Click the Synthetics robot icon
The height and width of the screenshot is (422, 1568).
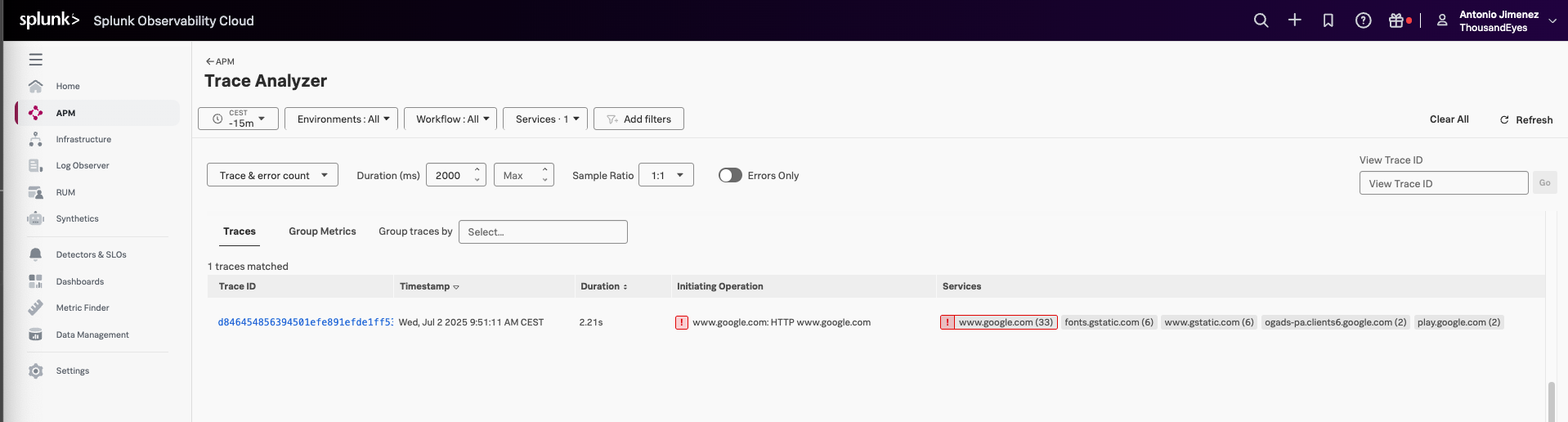pyautogui.click(x=35, y=218)
